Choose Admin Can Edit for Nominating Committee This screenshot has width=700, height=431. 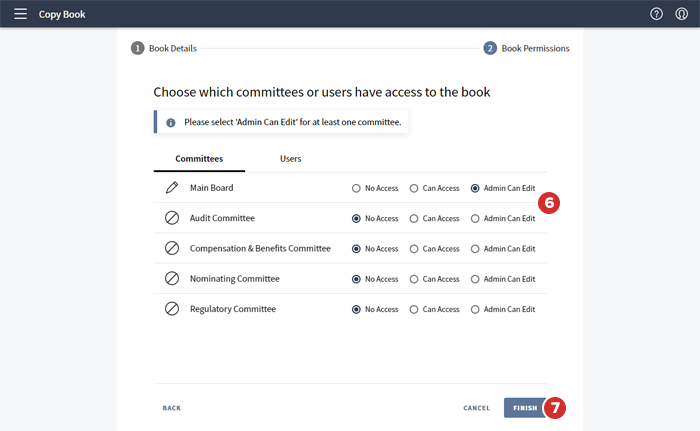pyautogui.click(x=475, y=279)
